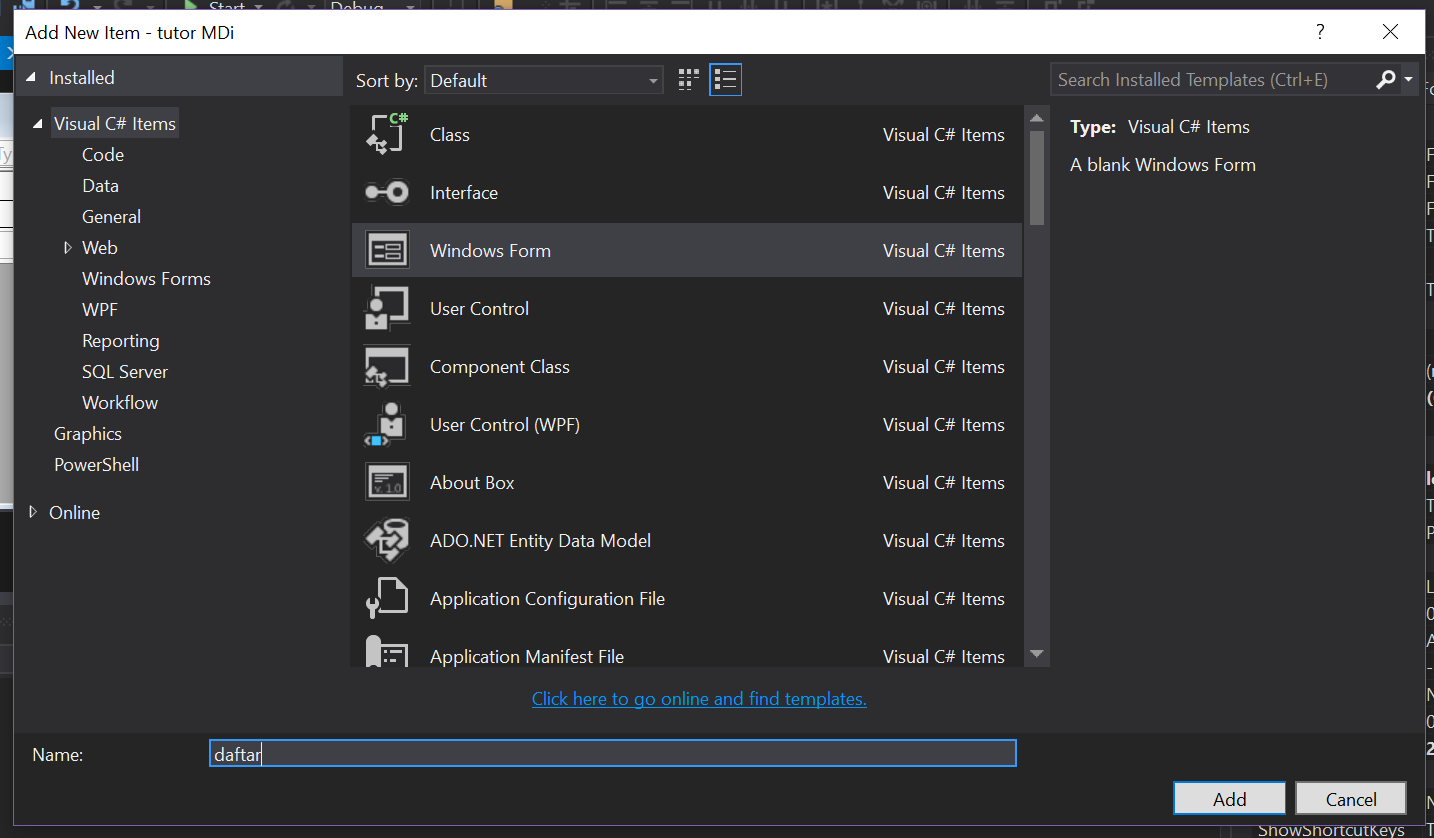This screenshot has height=838, width=1434.
Task: Expand the Web tree node
Action: tap(67, 247)
